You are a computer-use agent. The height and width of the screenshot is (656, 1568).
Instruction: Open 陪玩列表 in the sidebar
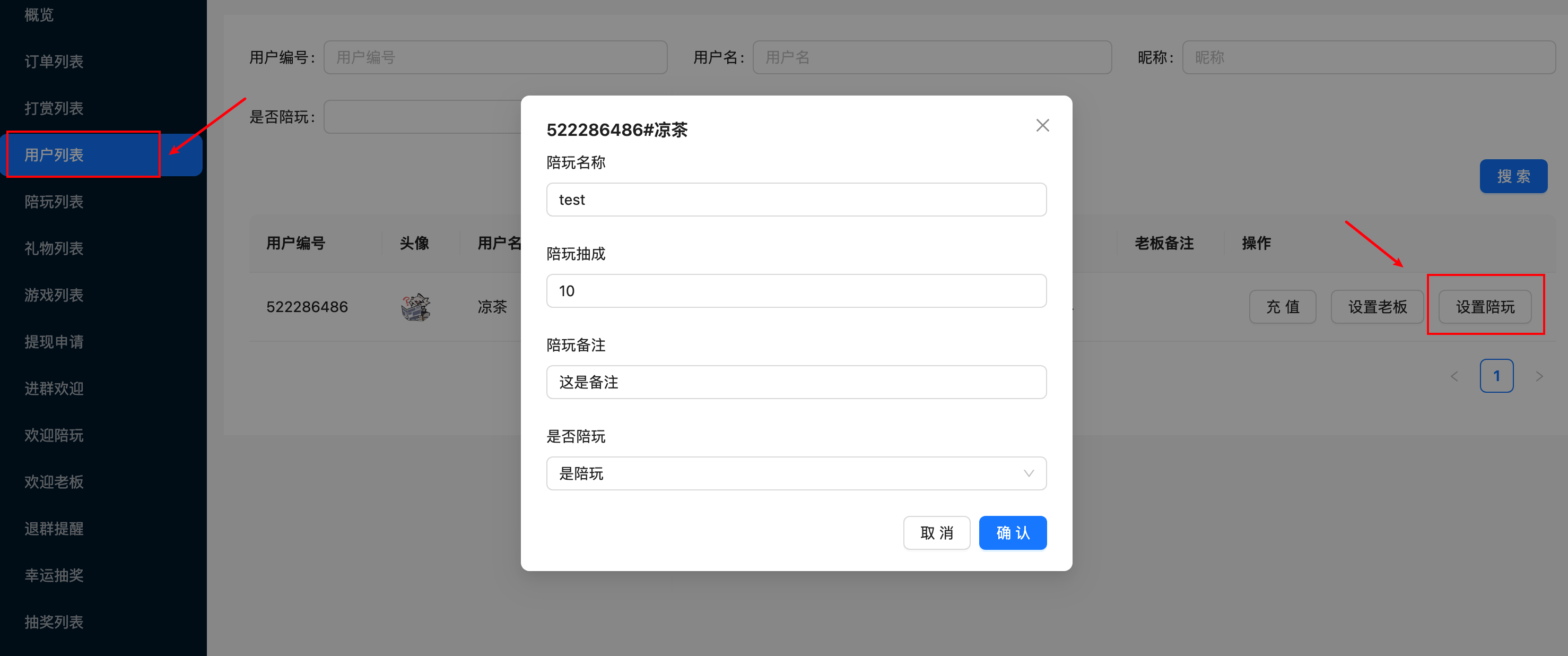pos(54,202)
